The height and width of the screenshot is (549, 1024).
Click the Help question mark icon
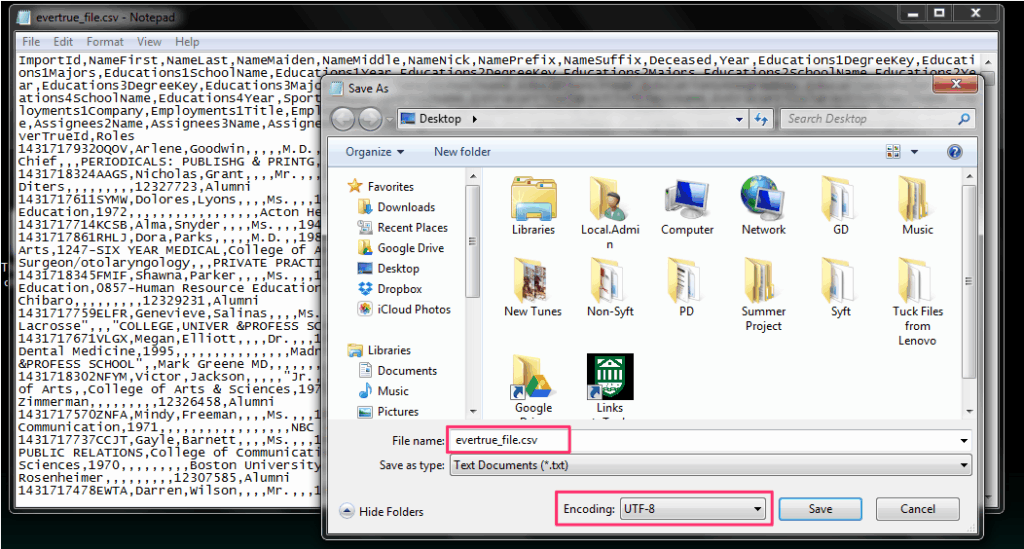[954, 152]
